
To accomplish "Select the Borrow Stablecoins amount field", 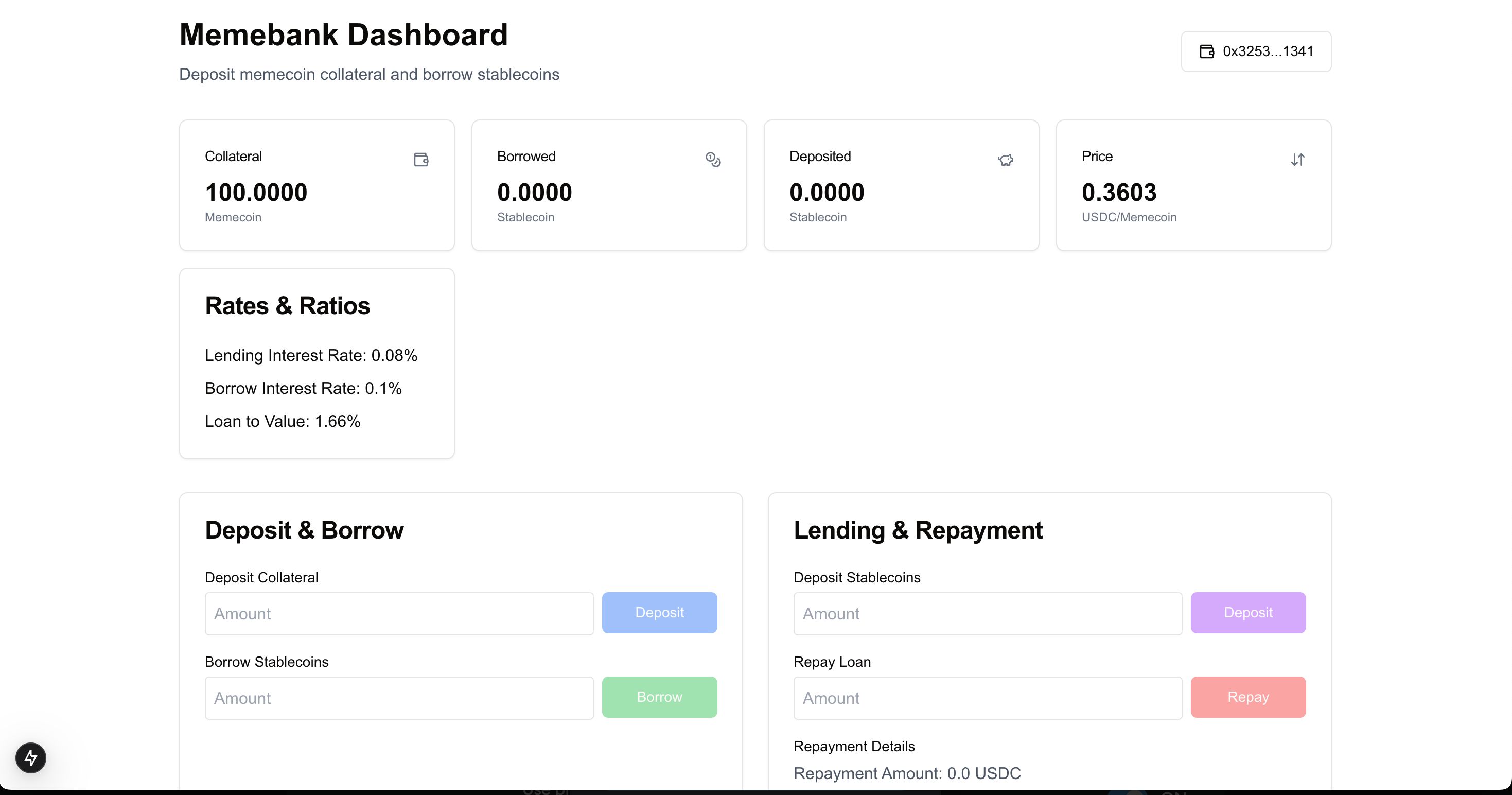I will click(398, 697).
